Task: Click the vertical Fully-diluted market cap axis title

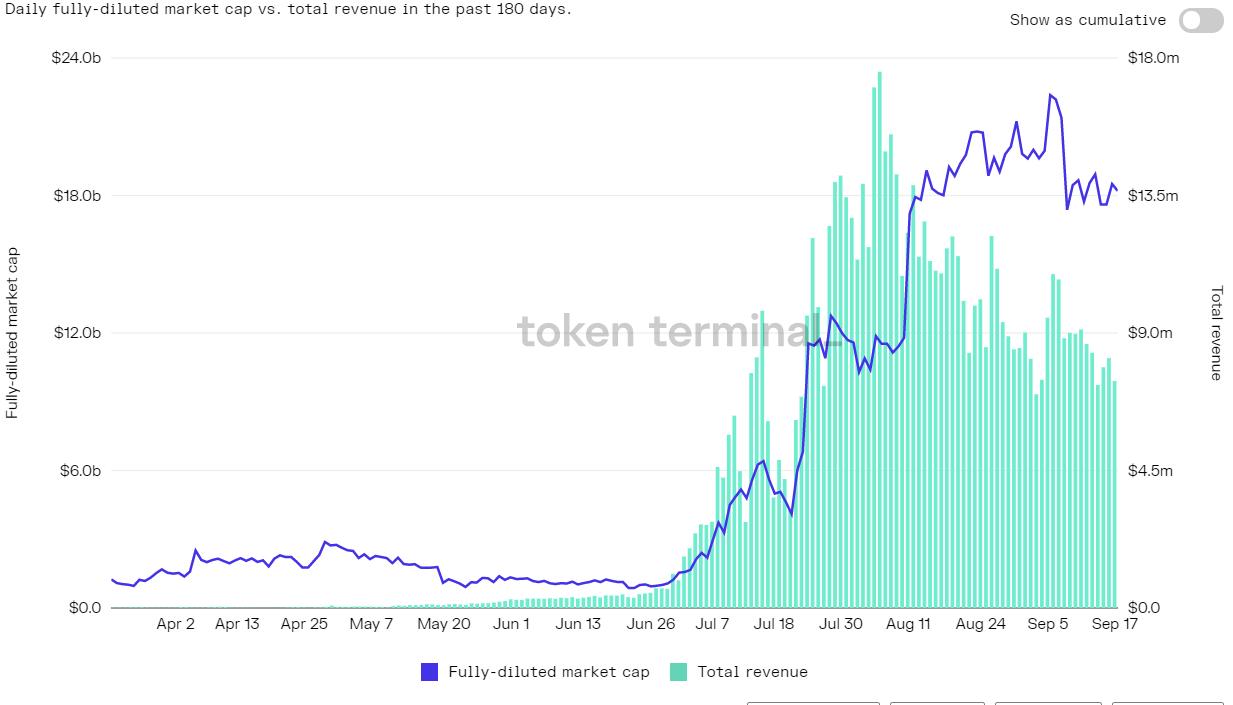Action: (x=12, y=333)
